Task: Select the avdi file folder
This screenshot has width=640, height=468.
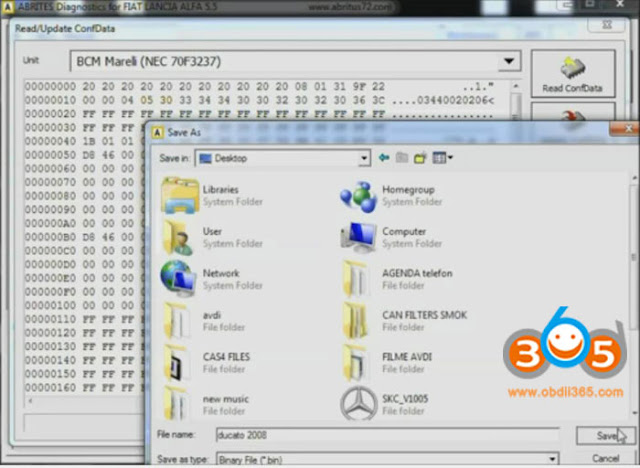Action: 204,321
